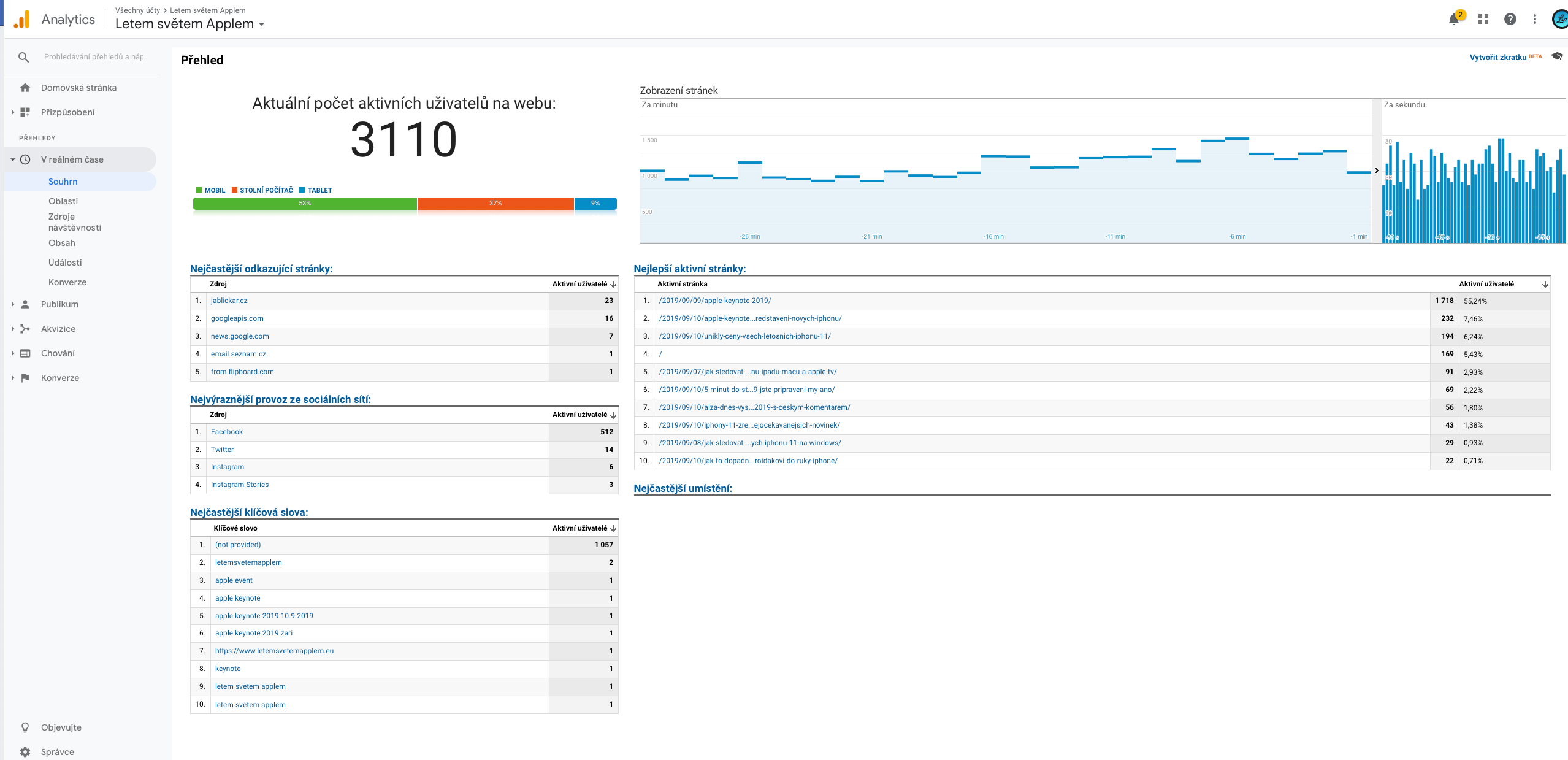
Task: Open the jablickar.cz referral source link
Action: [229, 301]
